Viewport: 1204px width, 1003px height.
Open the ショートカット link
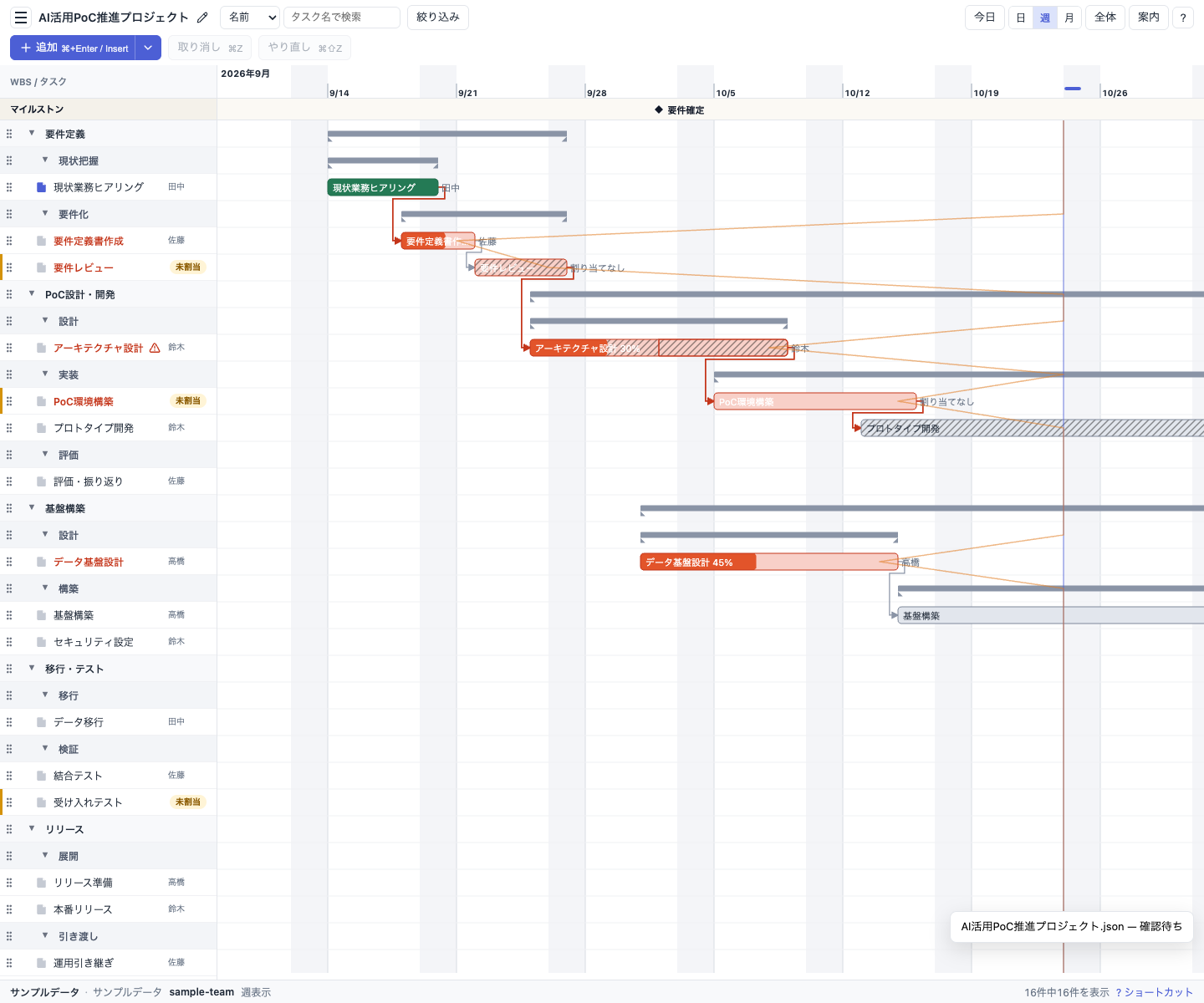click(1154, 992)
